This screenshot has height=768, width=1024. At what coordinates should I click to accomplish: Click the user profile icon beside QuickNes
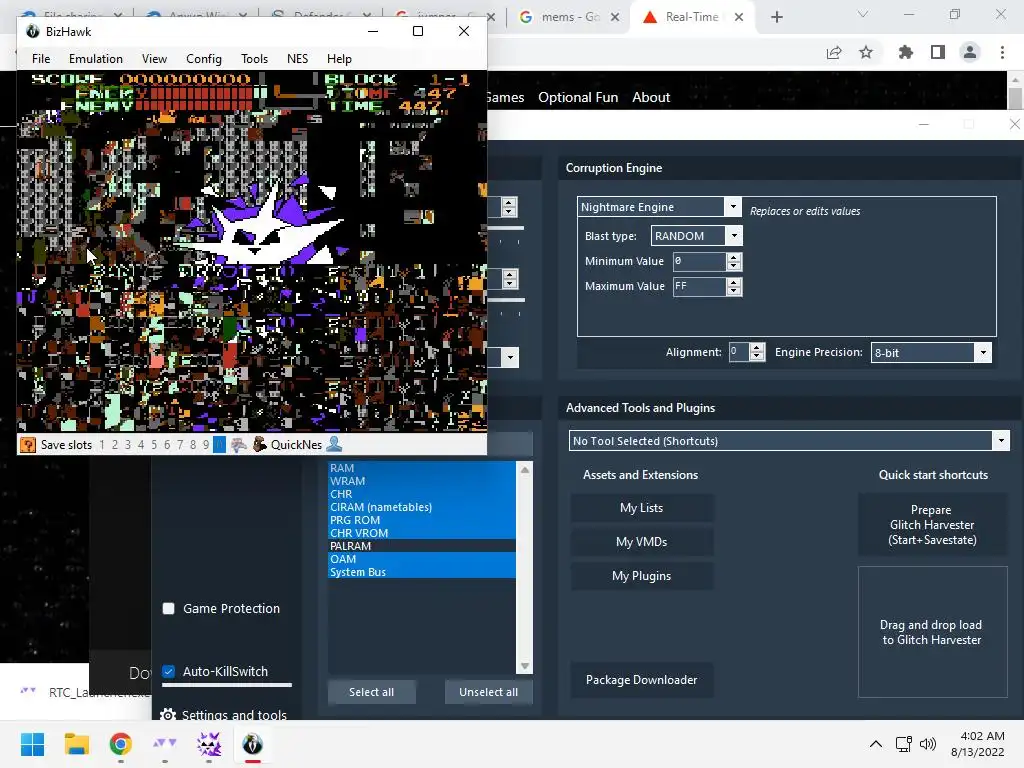coord(334,445)
